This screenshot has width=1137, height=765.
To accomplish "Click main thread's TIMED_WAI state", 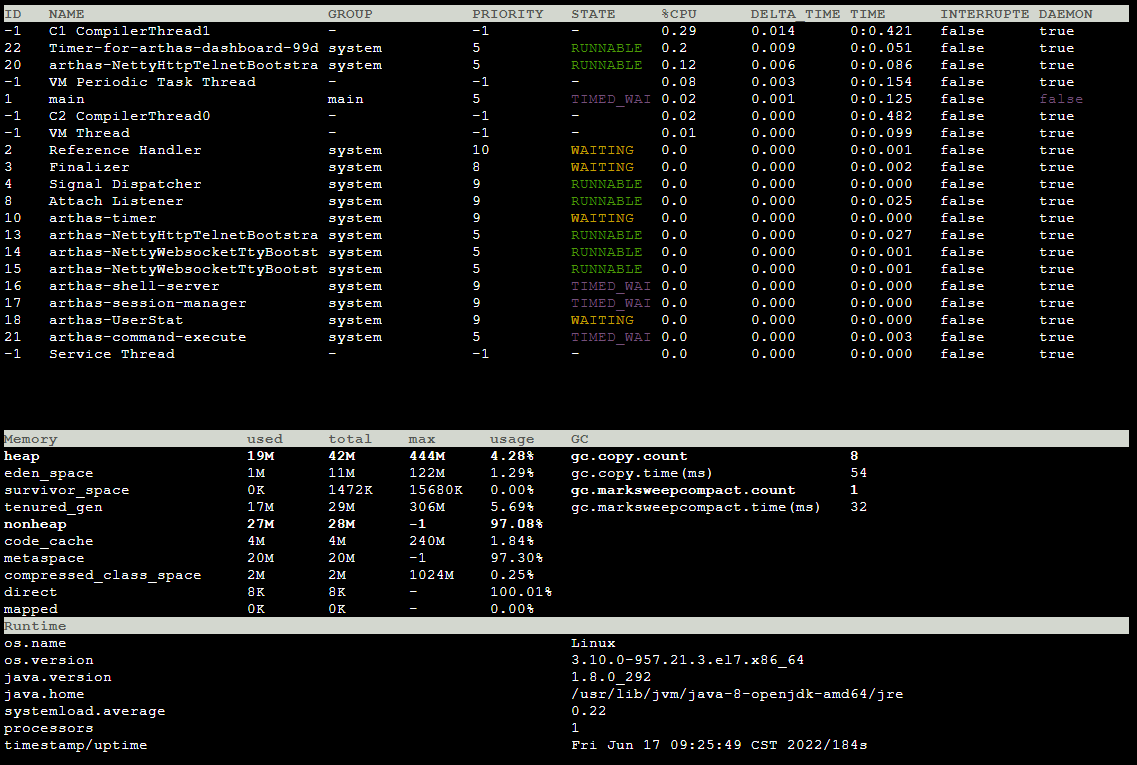I will click(611, 99).
